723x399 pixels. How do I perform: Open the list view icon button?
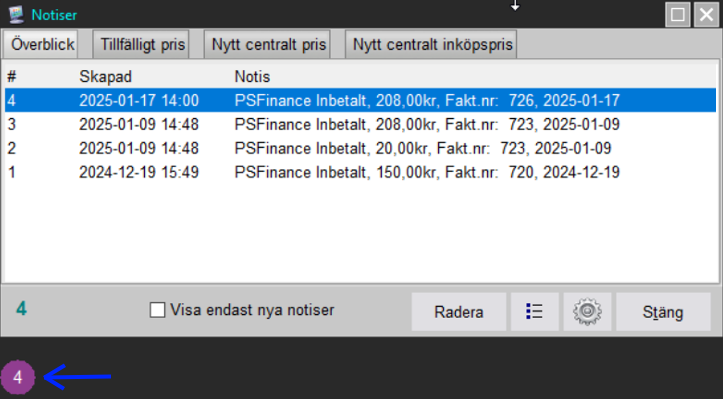point(534,311)
